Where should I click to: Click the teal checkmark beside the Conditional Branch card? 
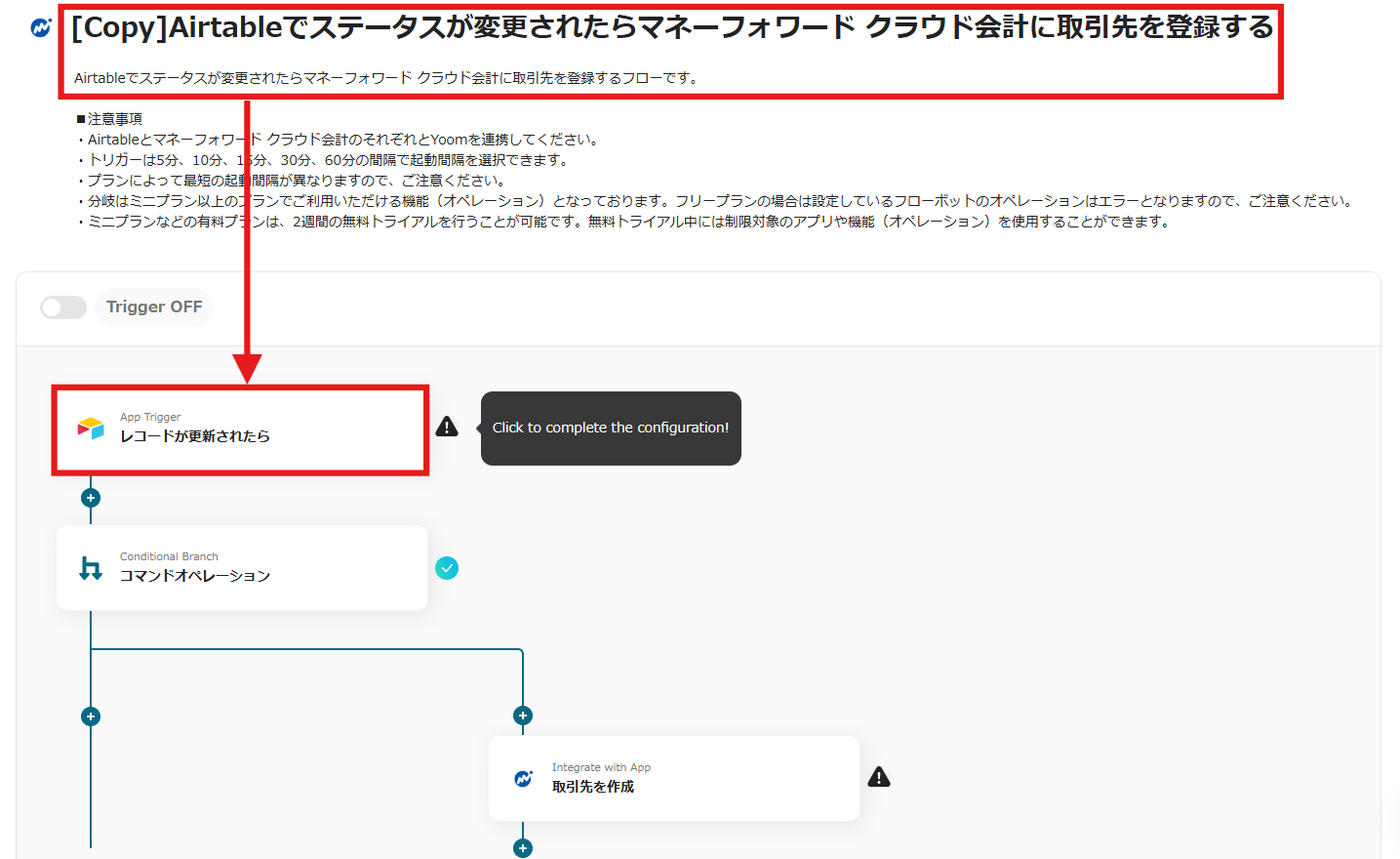(x=447, y=568)
